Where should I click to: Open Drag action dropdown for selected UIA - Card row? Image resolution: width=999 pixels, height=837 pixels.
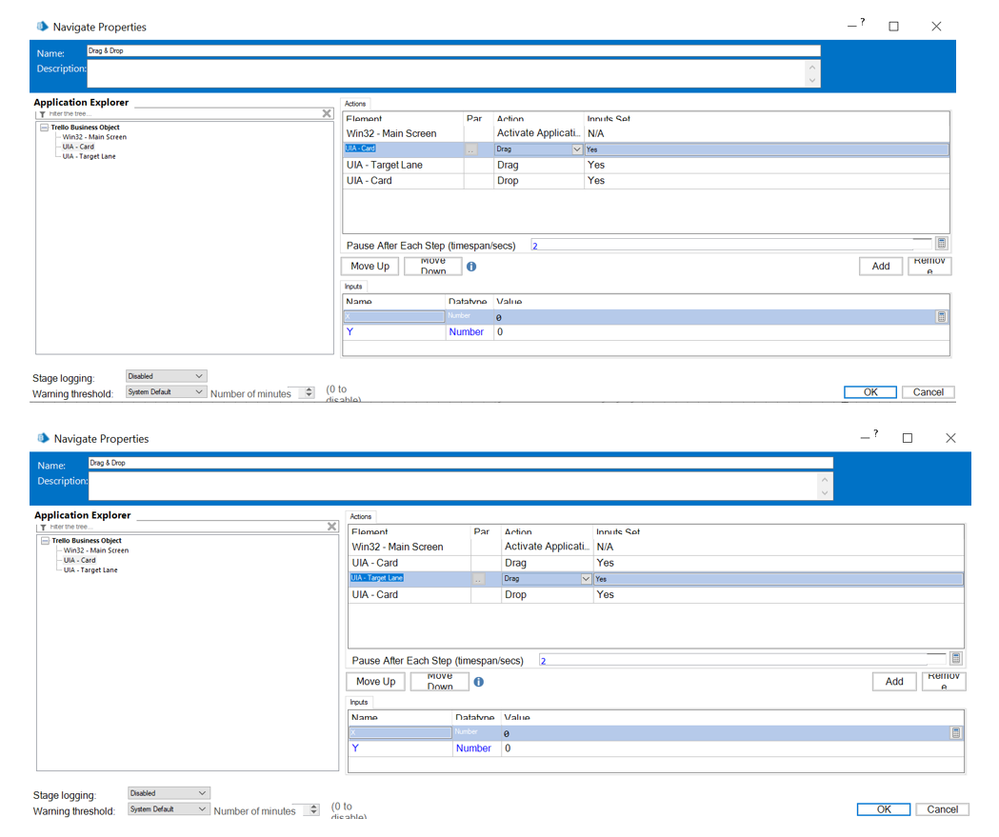point(576,149)
